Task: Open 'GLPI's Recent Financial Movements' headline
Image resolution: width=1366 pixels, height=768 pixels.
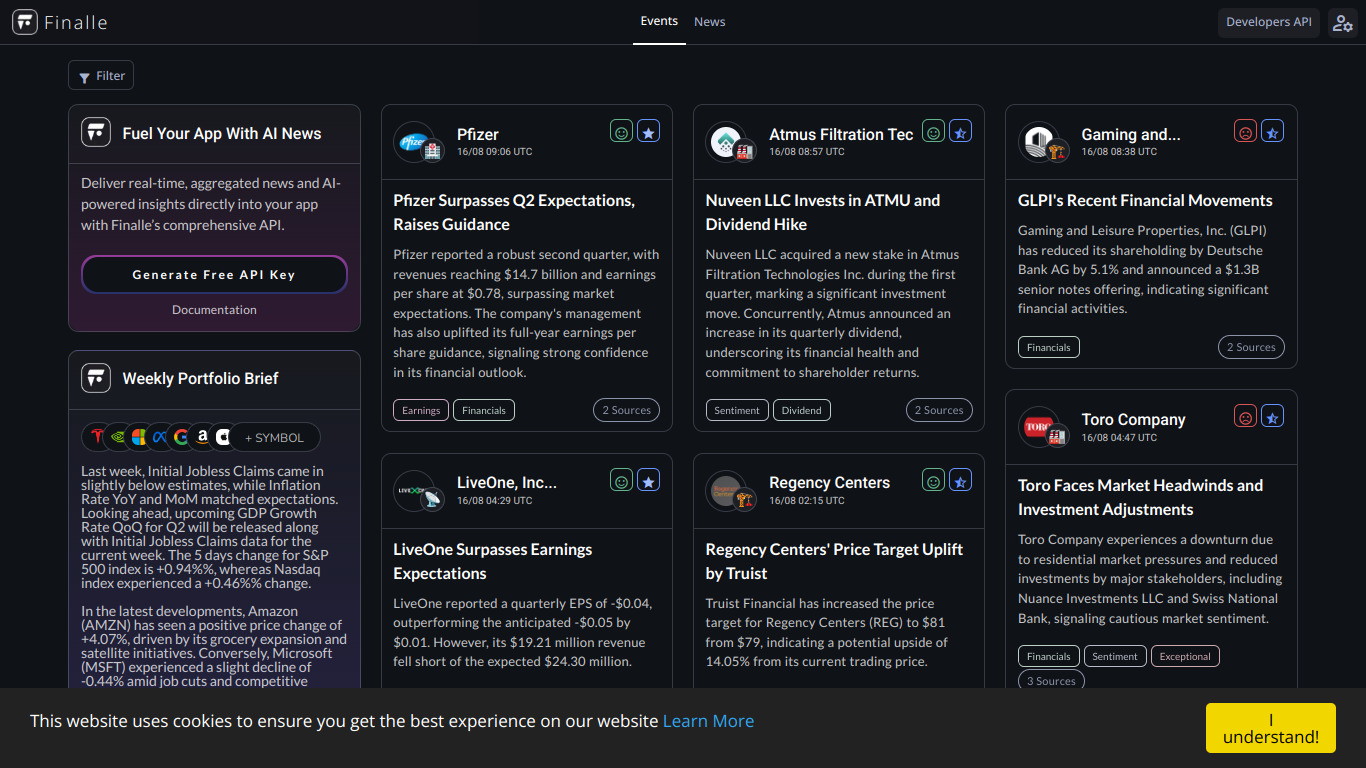Action: [1145, 200]
